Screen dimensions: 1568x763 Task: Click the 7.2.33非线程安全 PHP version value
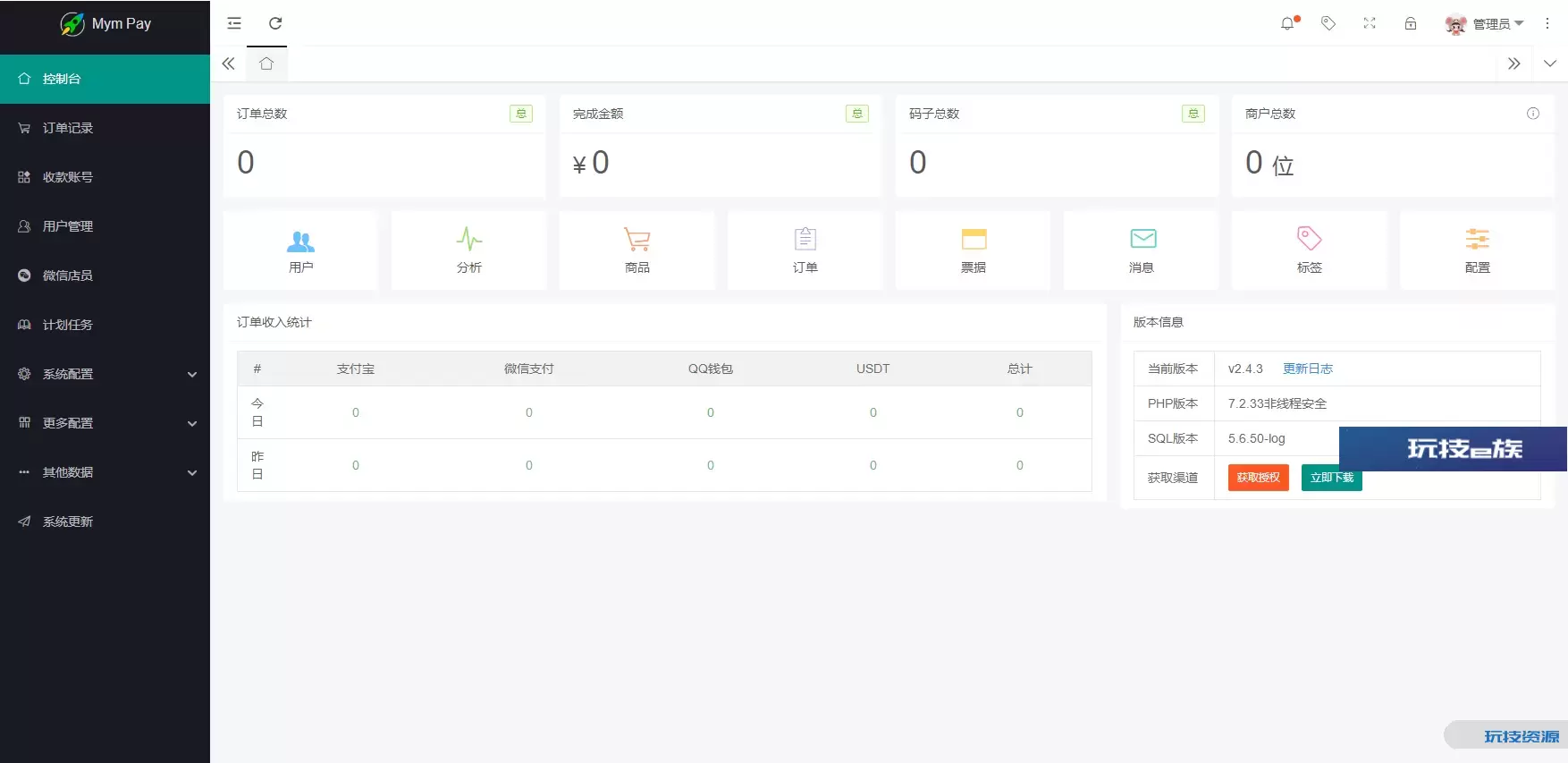pyautogui.click(x=1277, y=403)
